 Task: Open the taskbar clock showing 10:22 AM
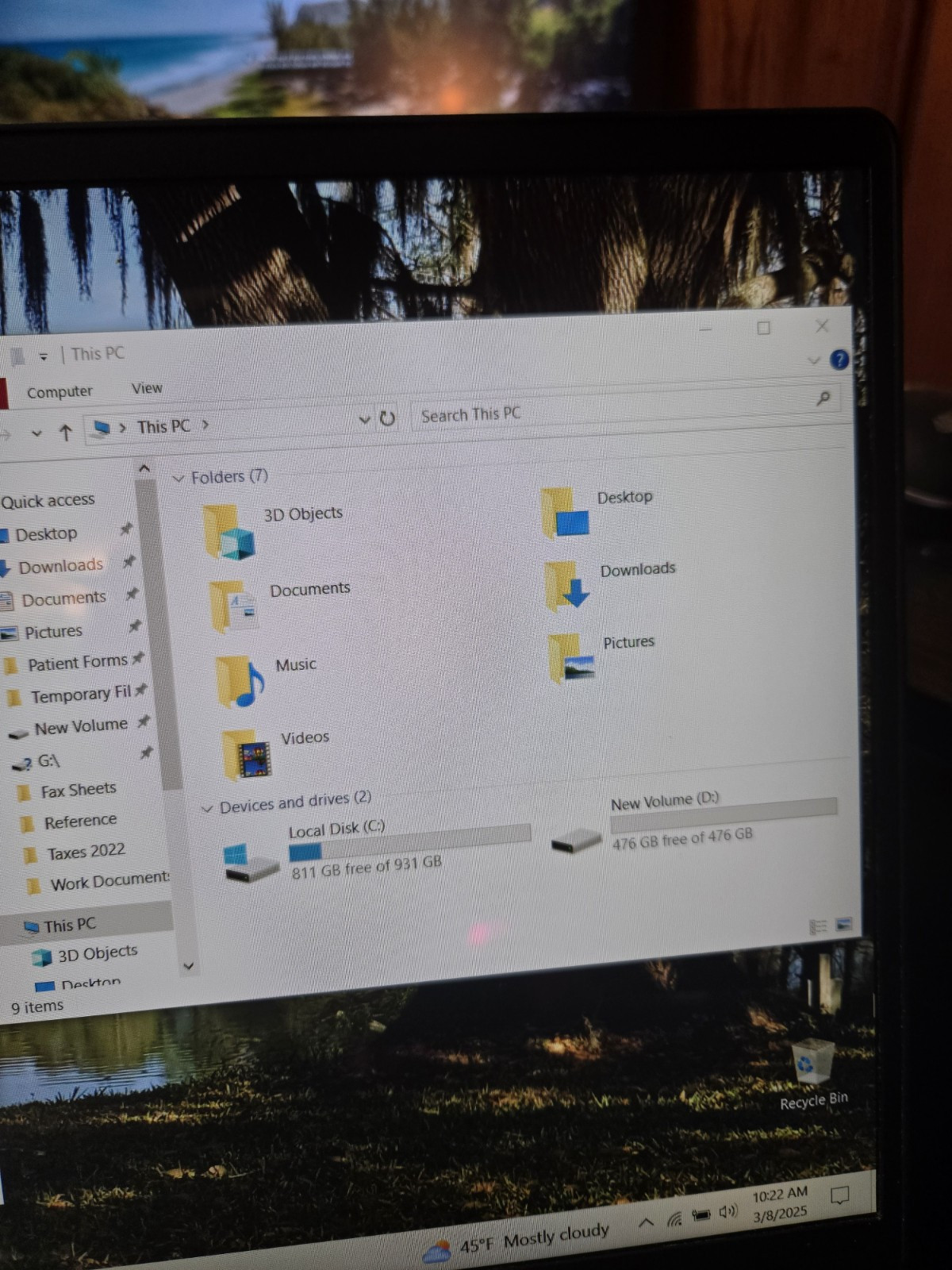coord(780,1204)
